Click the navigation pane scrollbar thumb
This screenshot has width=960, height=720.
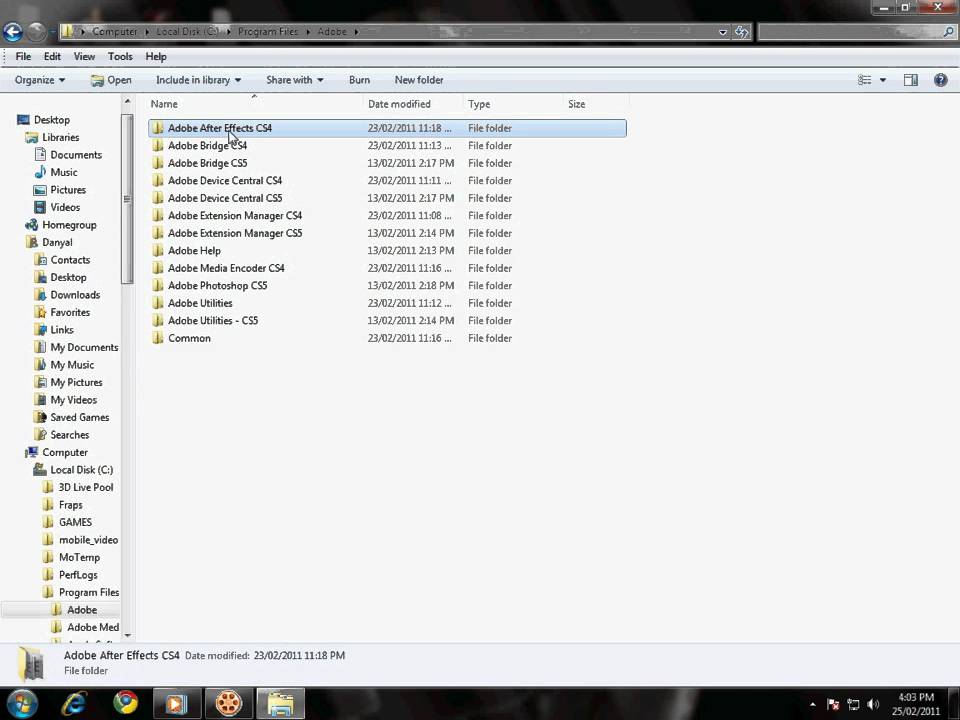(x=127, y=199)
